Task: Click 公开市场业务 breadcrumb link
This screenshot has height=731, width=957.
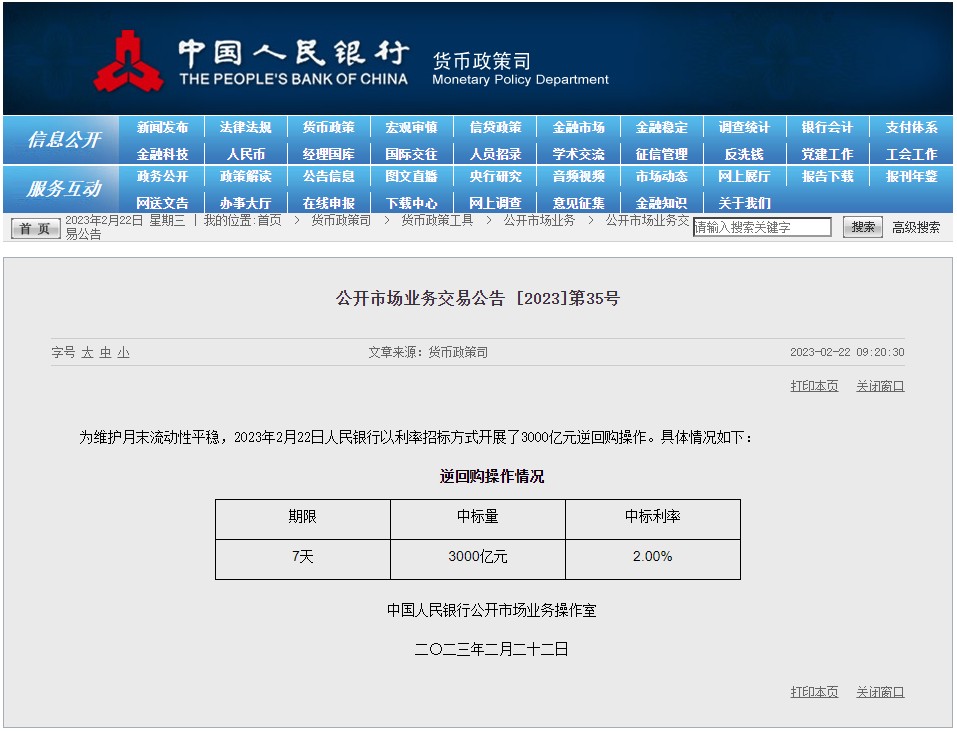Action: point(539,220)
